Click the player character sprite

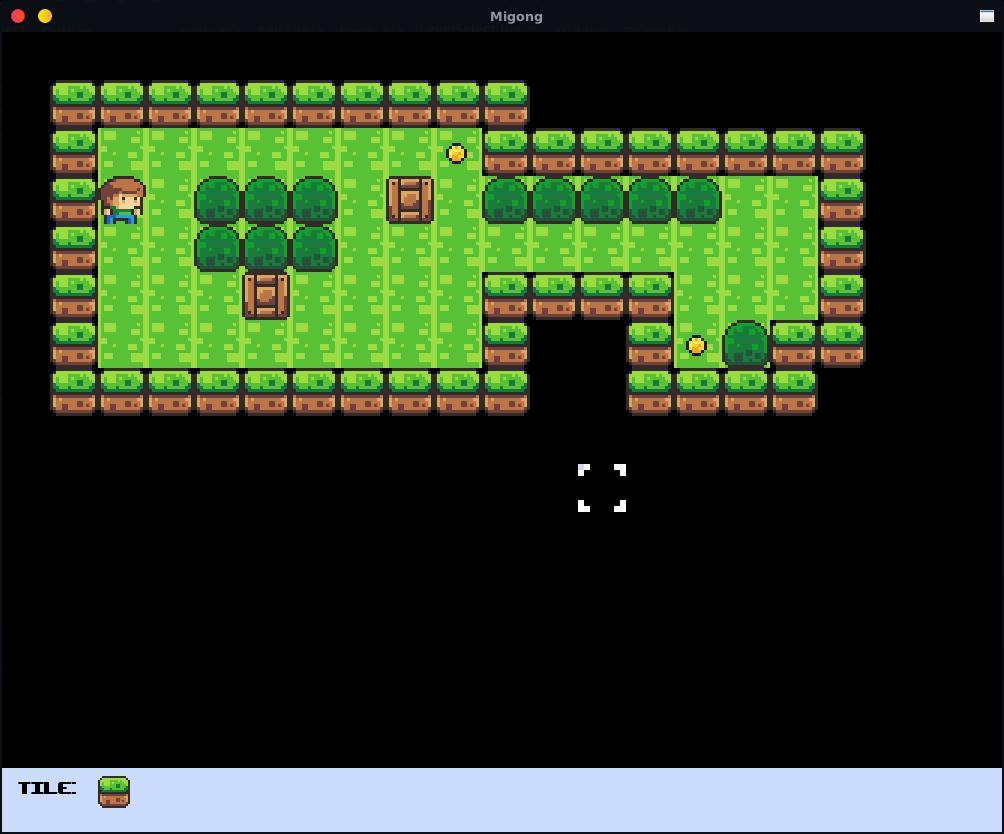click(x=122, y=200)
